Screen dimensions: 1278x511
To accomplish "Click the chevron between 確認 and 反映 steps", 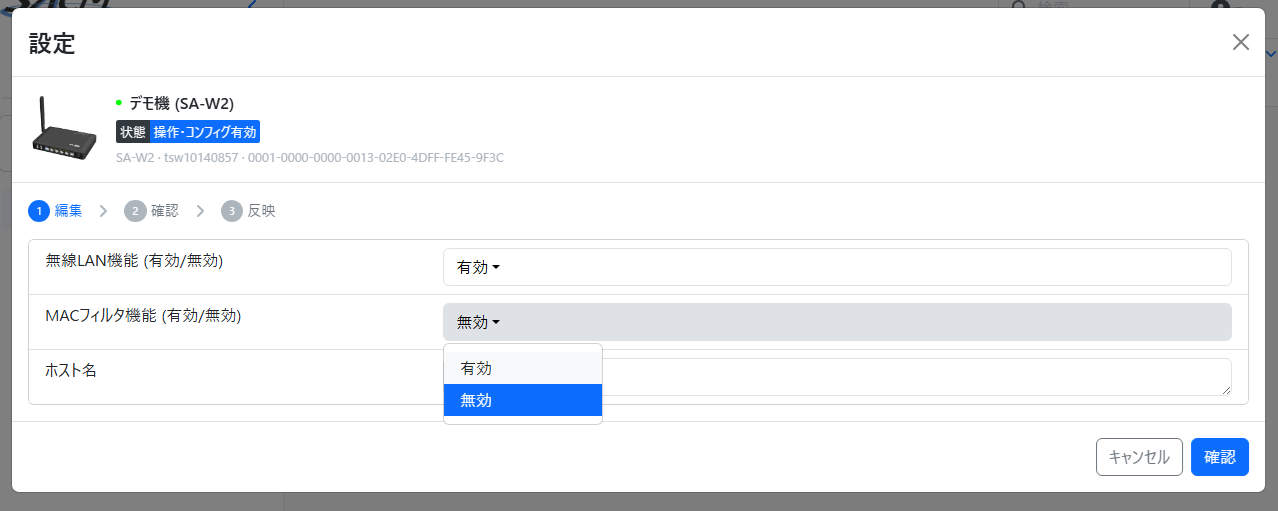I will (x=200, y=211).
